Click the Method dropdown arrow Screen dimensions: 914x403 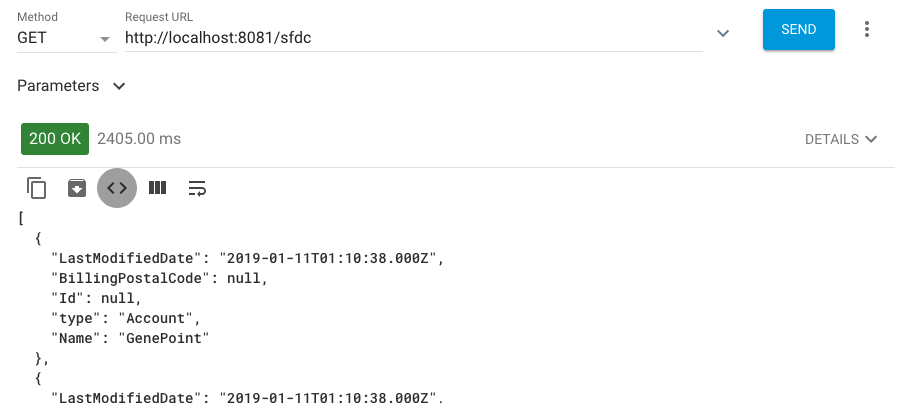105,39
